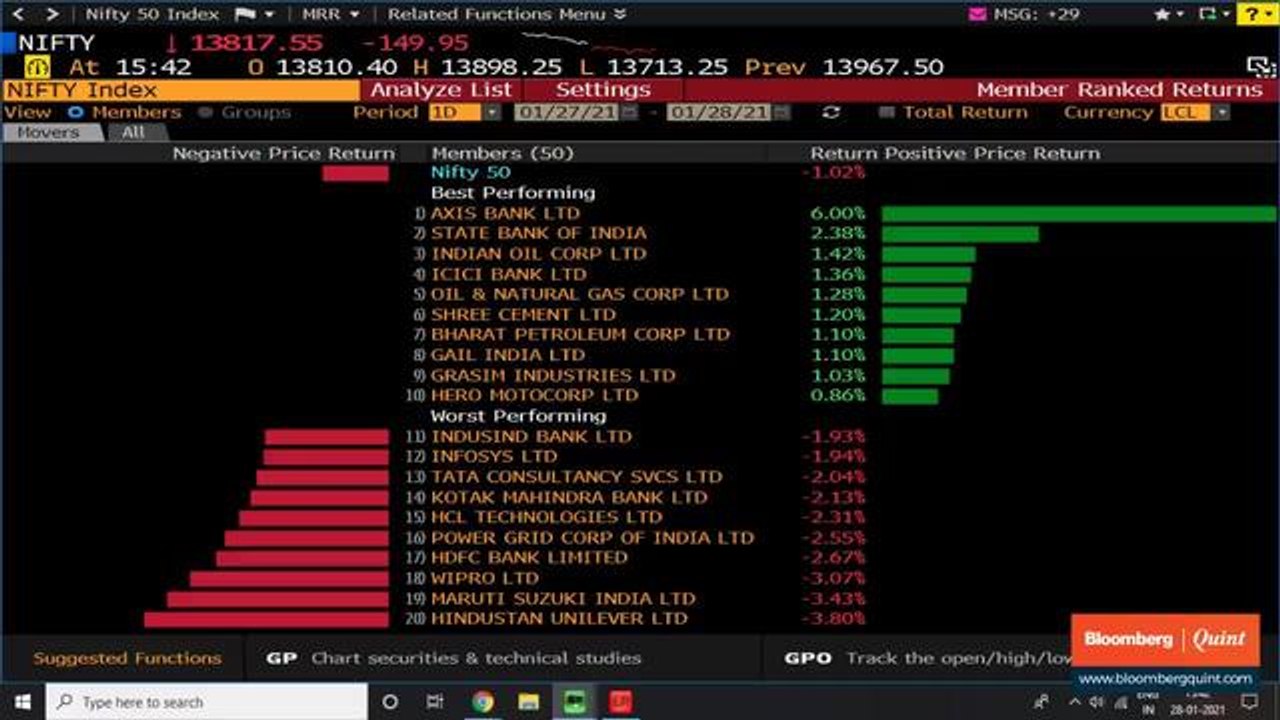
Task: Select MARUTI SUZUKI INDIA LTD row
Action: (x=563, y=598)
